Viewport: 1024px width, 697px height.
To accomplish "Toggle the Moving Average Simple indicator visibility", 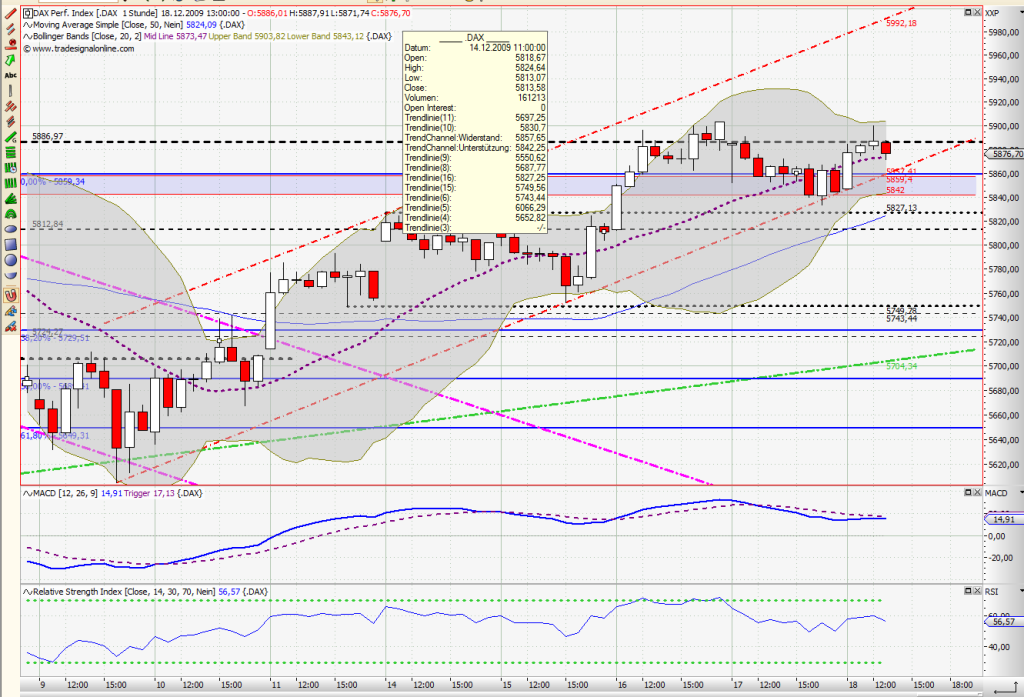I will click(28, 25).
